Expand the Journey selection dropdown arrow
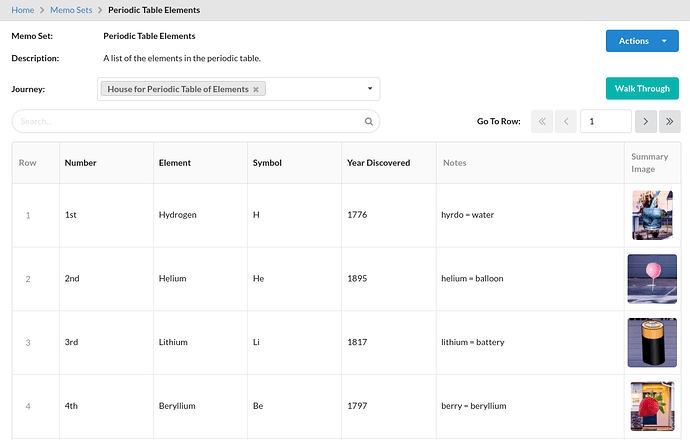The image size is (690, 440). coord(370,88)
